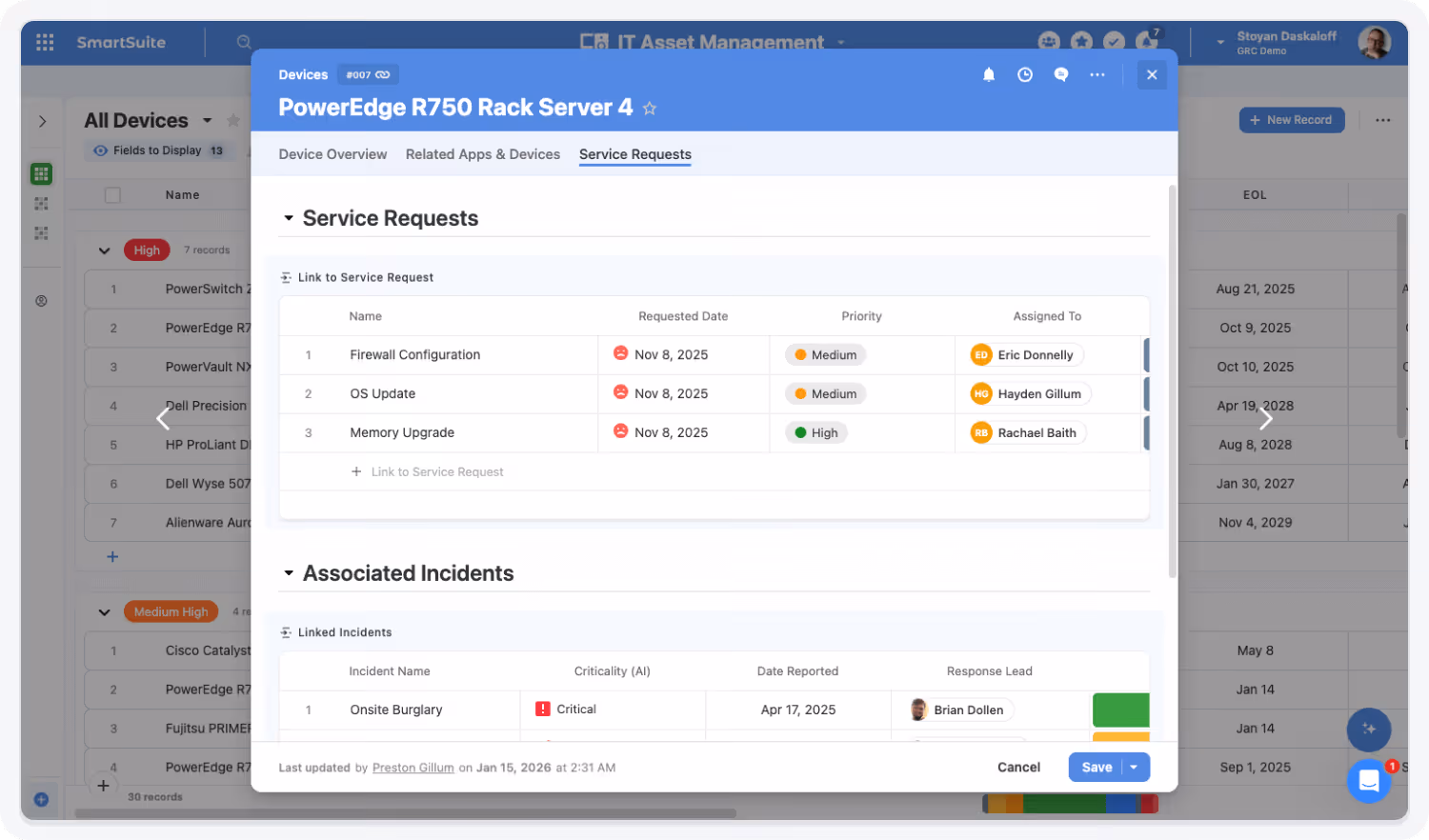1429x840 pixels.
Task: Open the members icon in top bar
Action: pyautogui.click(x=1049, y=42)
